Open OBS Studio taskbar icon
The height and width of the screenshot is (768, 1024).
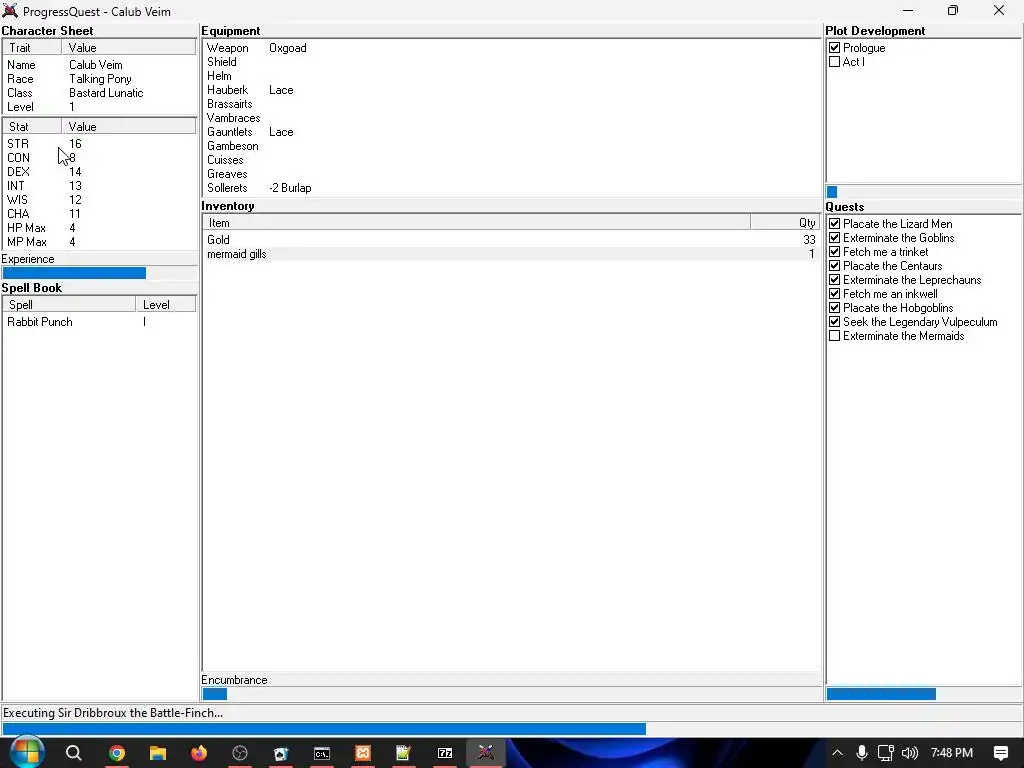pos(240,753)
